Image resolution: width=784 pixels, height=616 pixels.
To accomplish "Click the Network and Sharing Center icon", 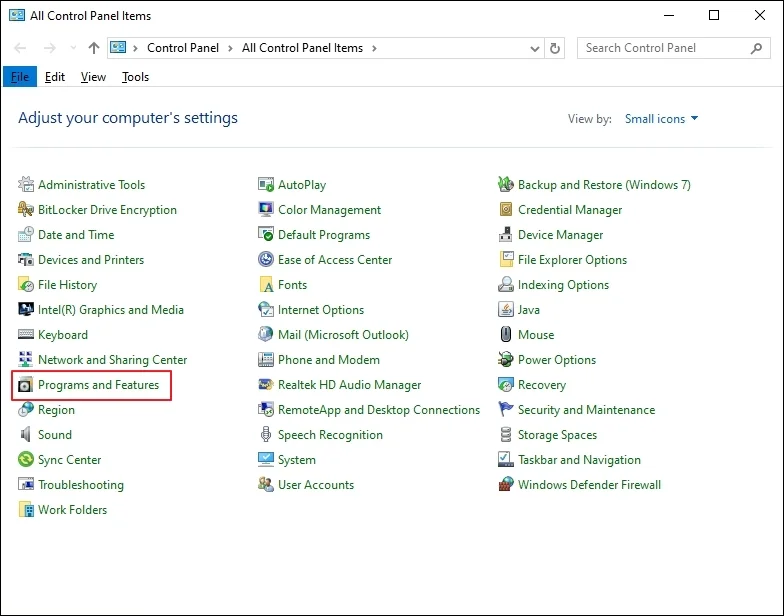I will click(x=26, y=360).
